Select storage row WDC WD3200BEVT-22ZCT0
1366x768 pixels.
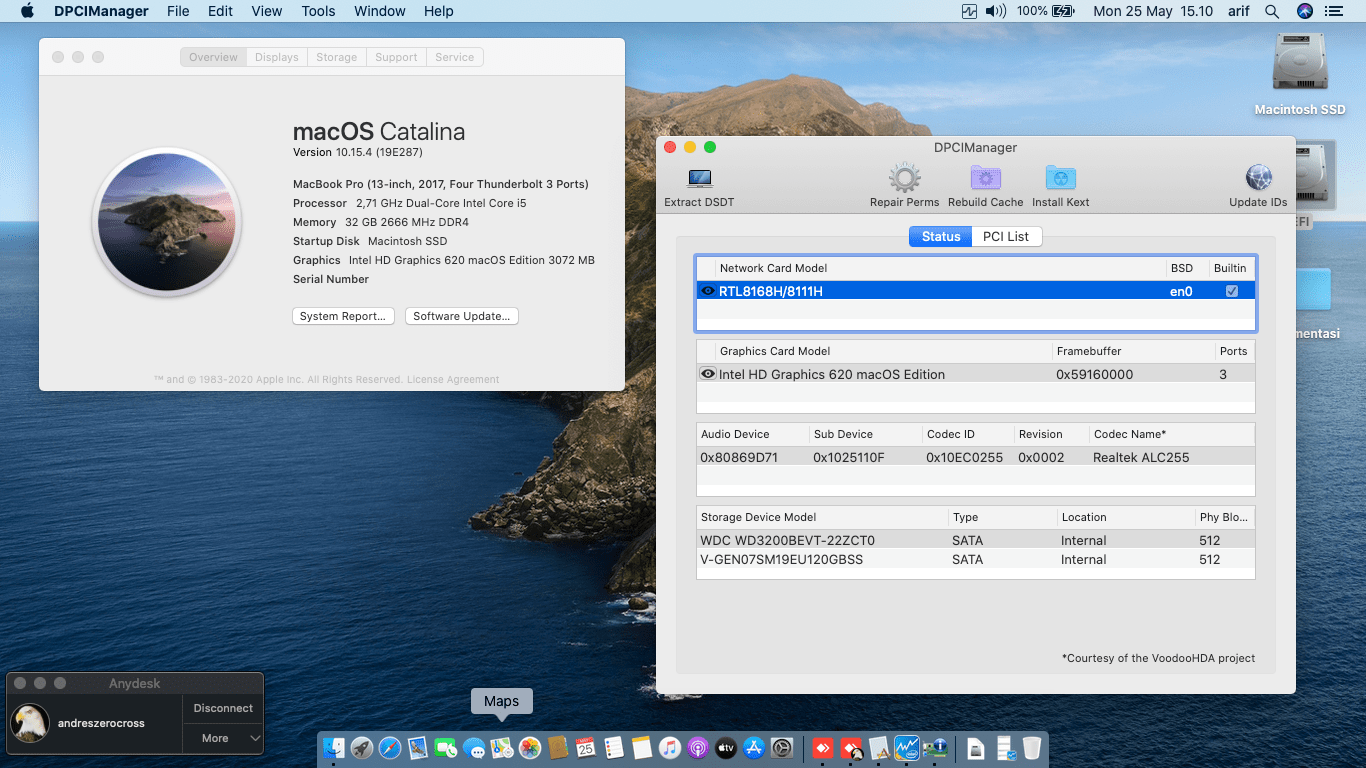(x=820, y=540)
